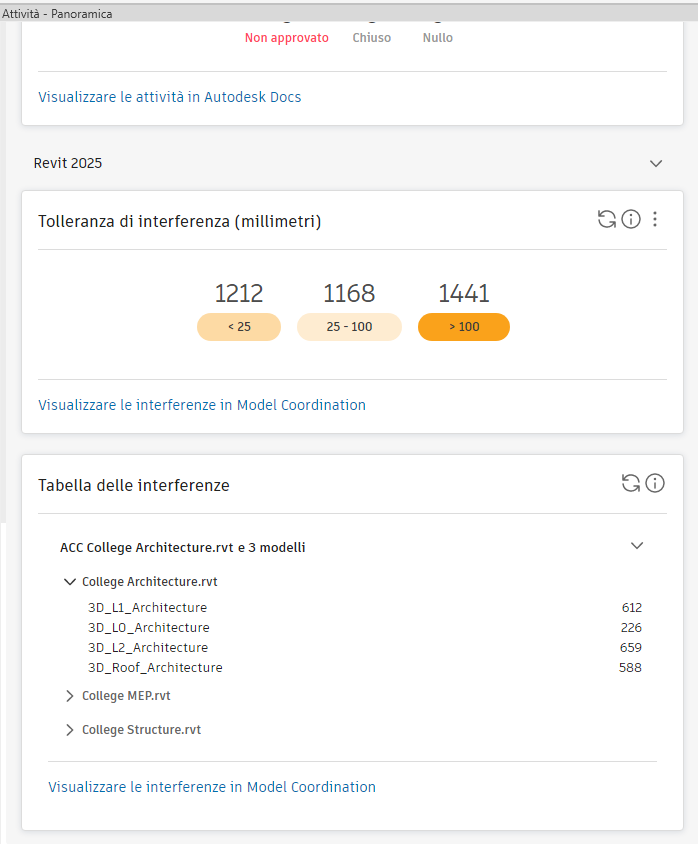
Task: Click the Chiuso status label
Action: 372,38
